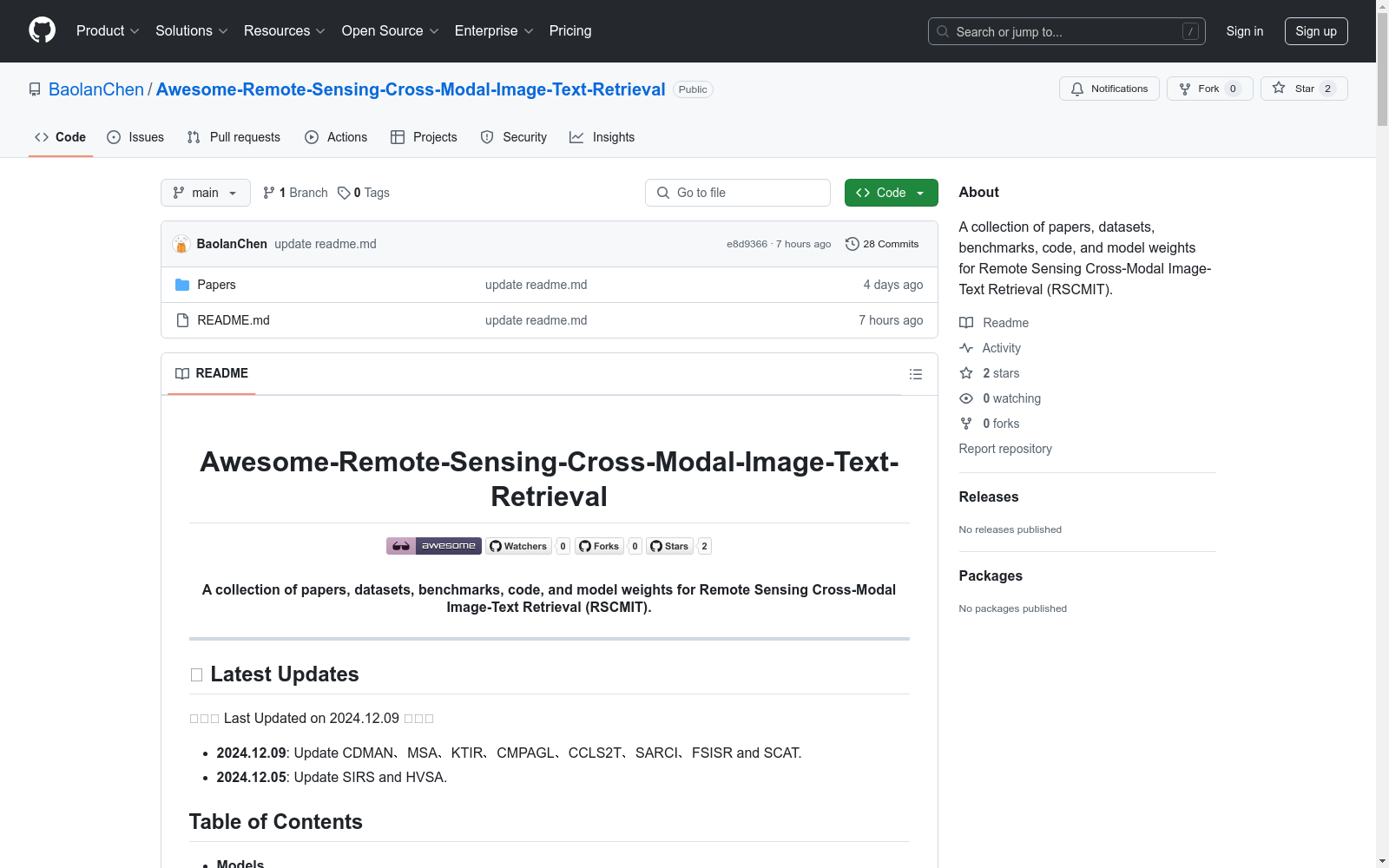Open the Releases heading link
1389x868 pixels.
tap(989, 496)
